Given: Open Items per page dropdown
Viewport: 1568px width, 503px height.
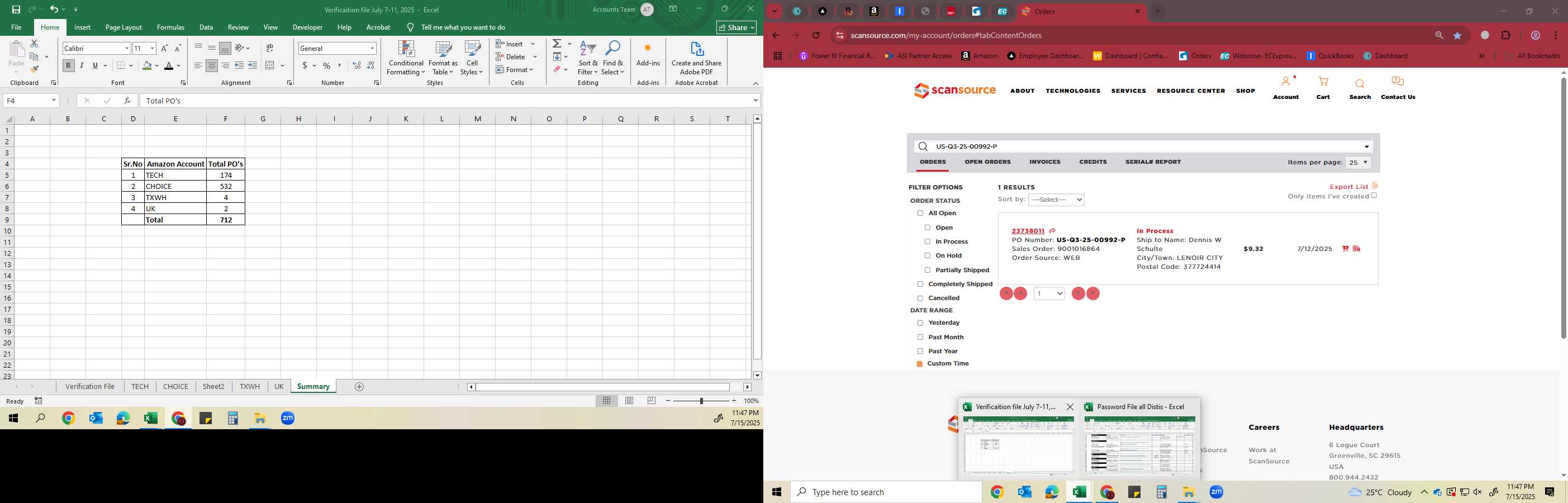Looking at the screenshot, I should pyautogui.click(x=1358, y=163).
